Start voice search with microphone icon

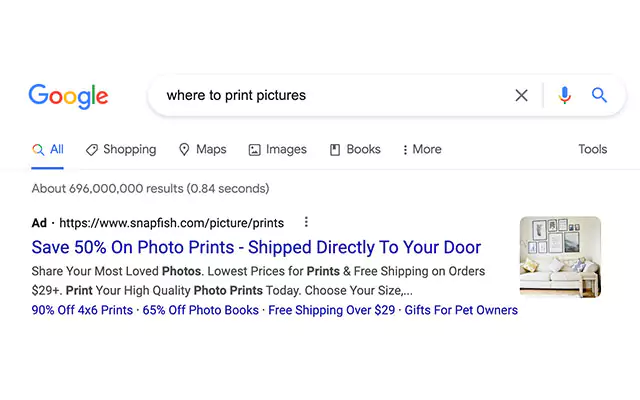coord(564,96)
